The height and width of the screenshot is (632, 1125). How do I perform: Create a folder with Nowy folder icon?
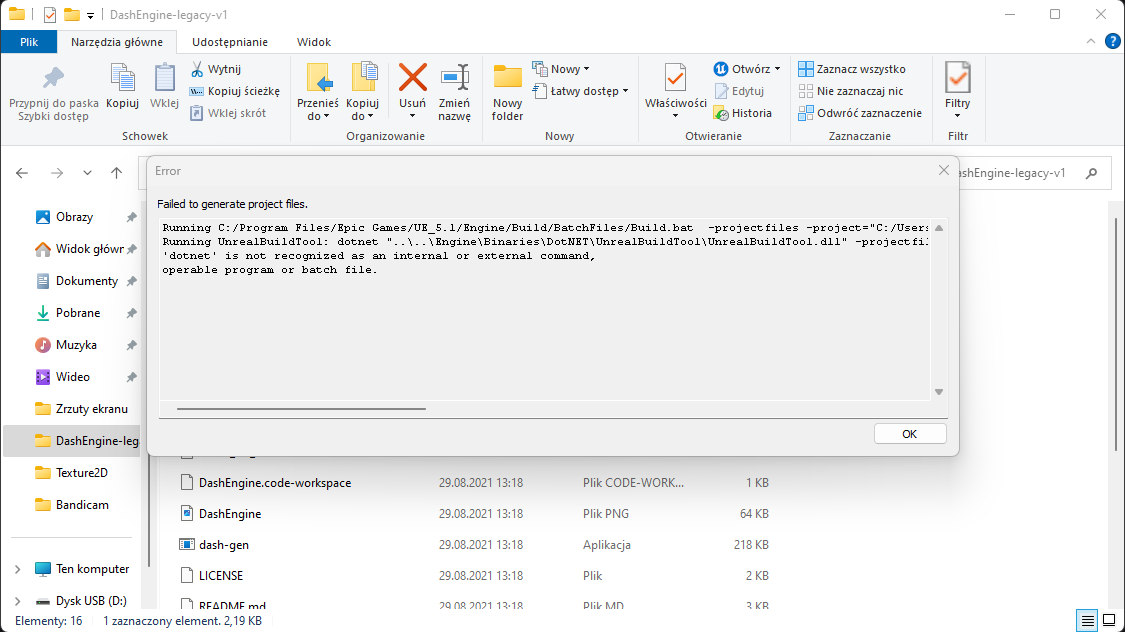click(x=507, y=77)
